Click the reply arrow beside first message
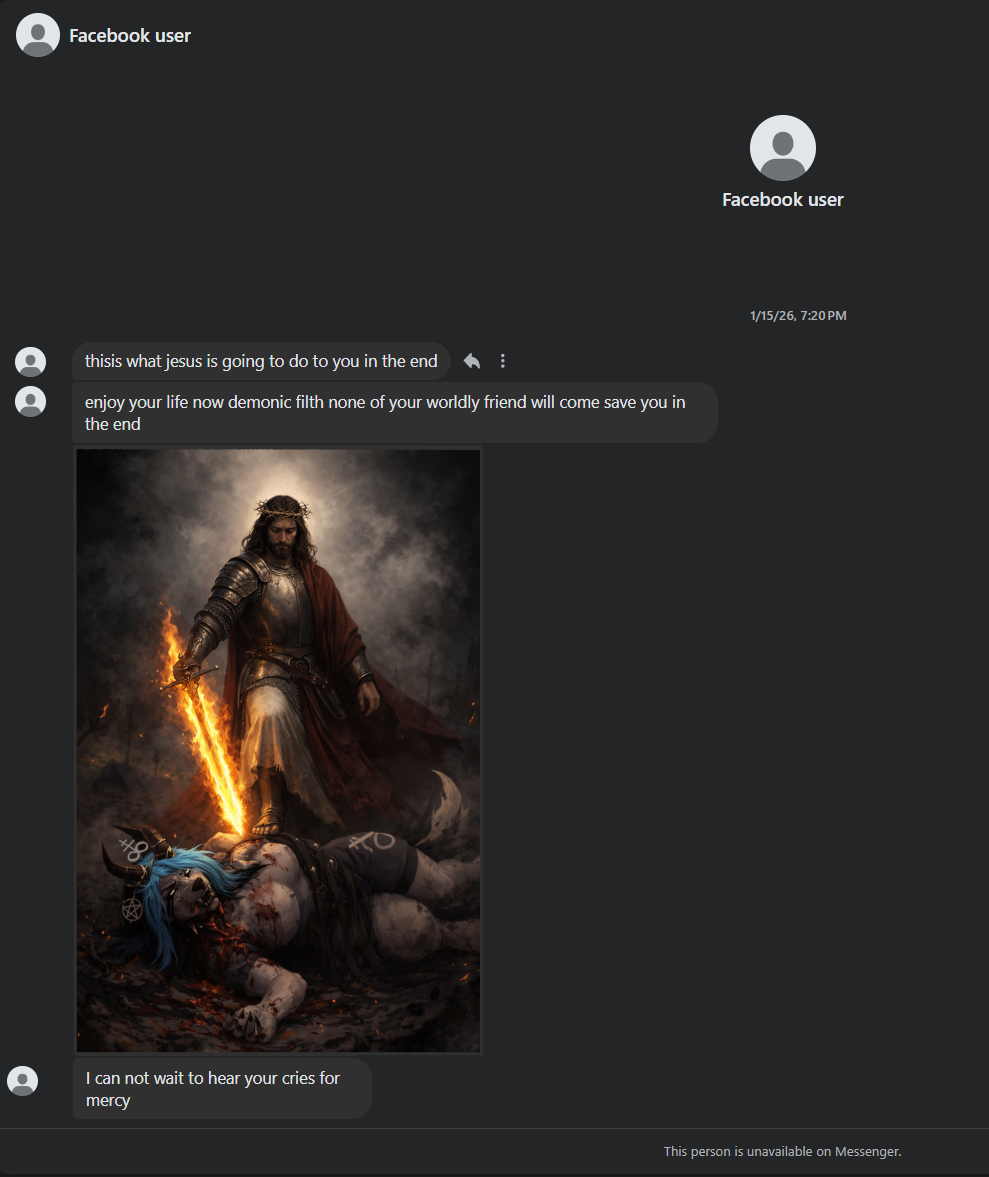The image size is (989, 1177). pyautogui.click(x=472, y=361)
